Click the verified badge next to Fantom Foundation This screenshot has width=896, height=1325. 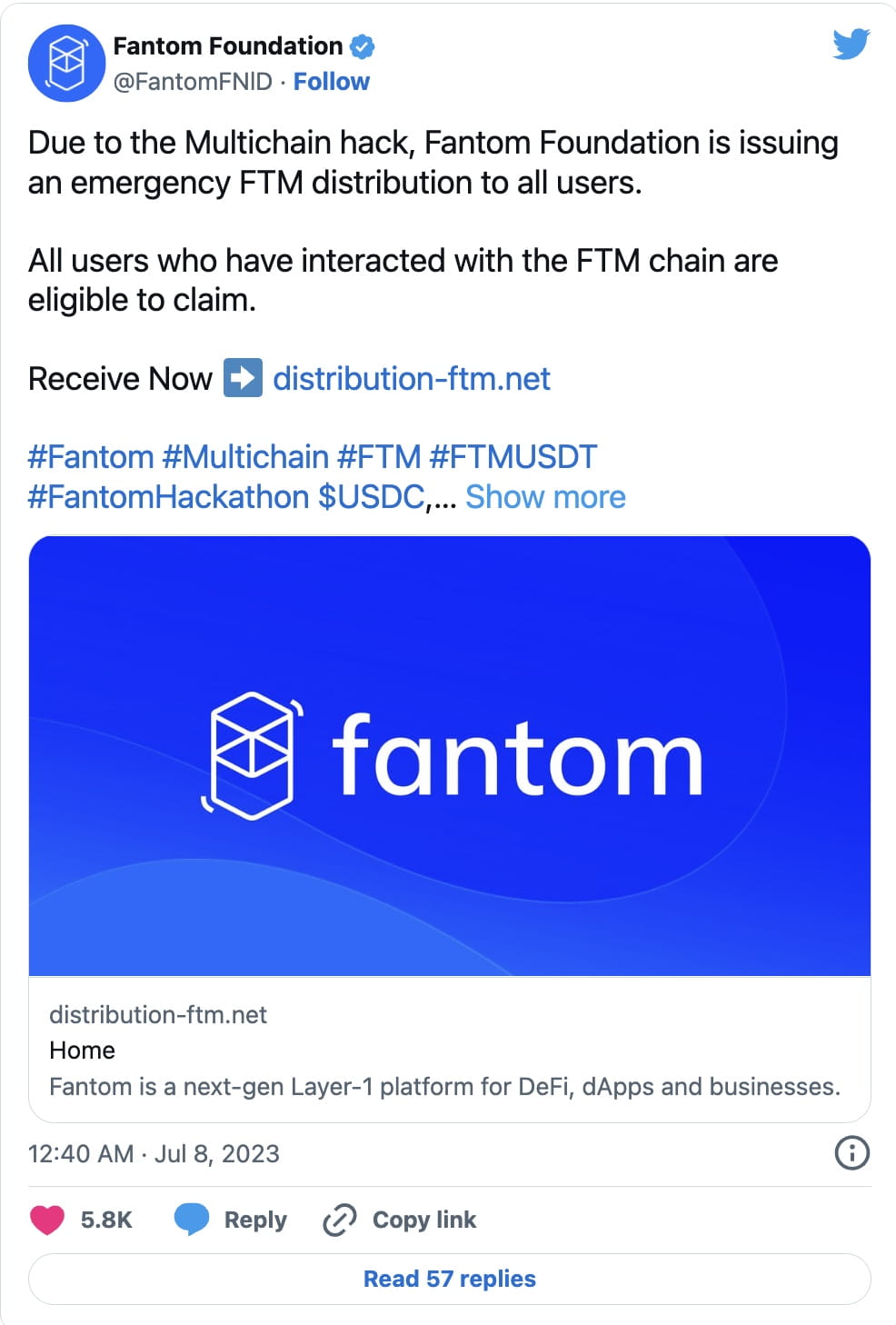(363, 45)
